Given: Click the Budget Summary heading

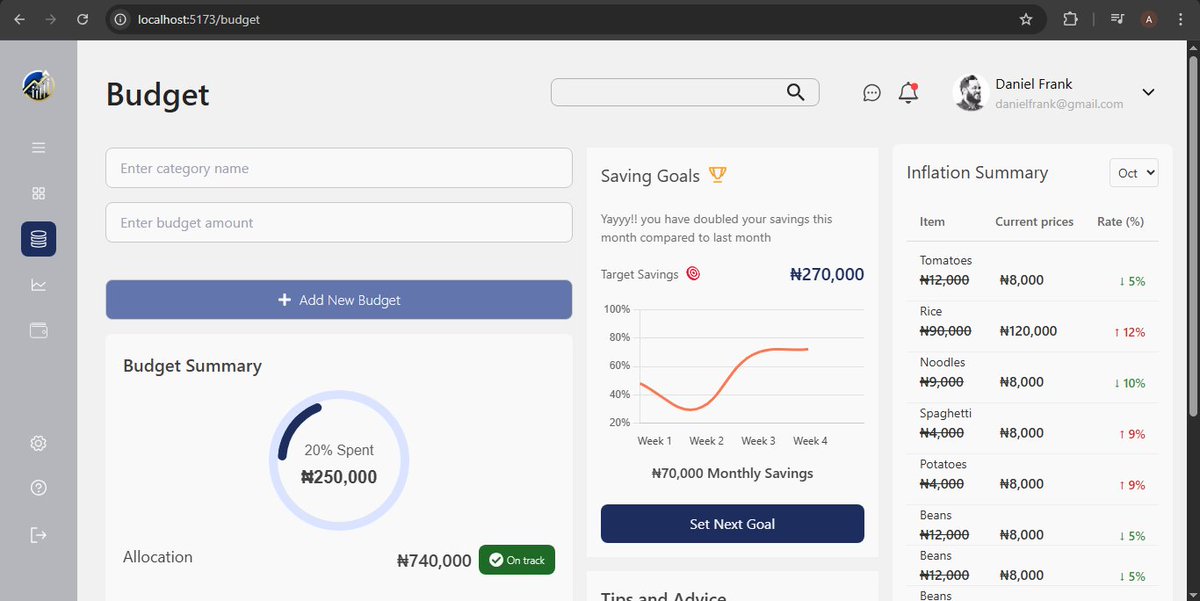Looking at the screenshot, I should (192, 366).
